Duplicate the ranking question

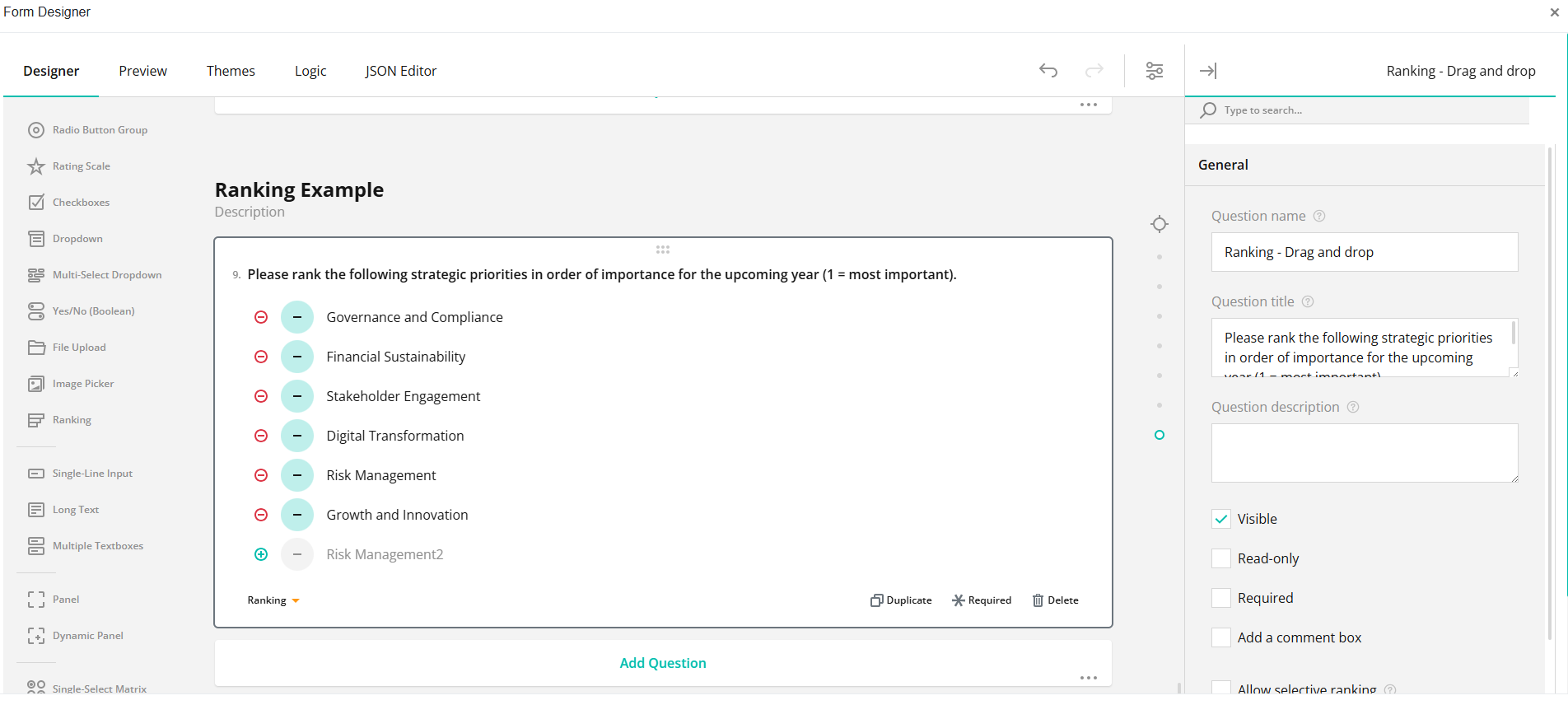pos(901,600)
